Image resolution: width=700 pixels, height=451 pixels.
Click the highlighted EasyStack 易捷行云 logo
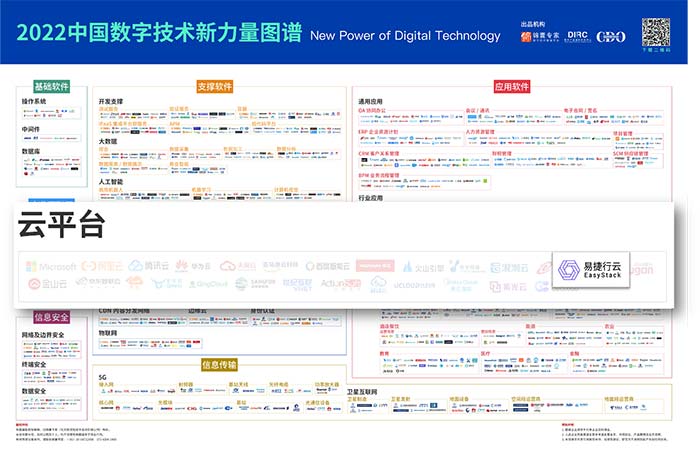click(590, 269)
